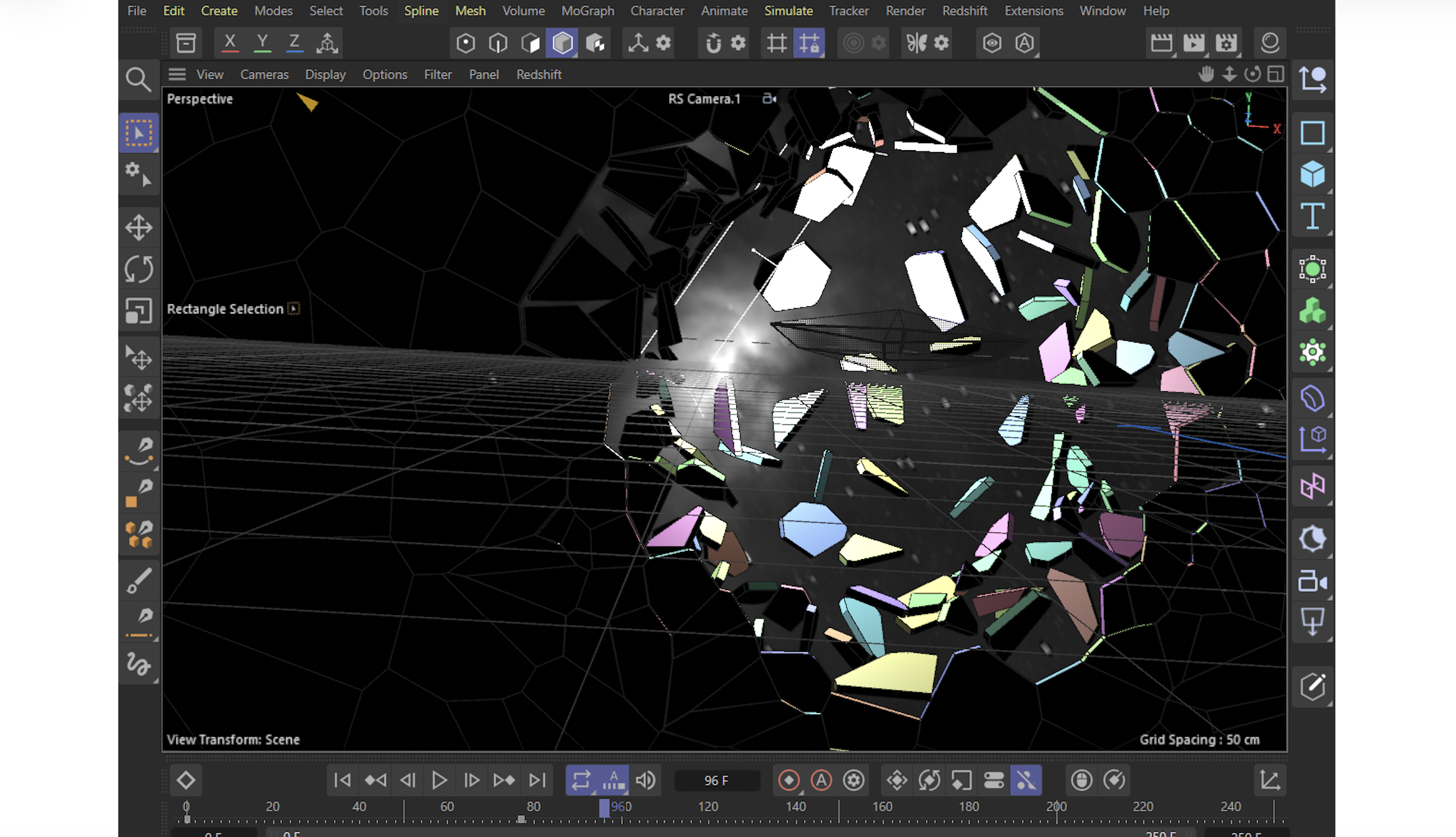Open the Asset Browser icon

tap(186, 43)
